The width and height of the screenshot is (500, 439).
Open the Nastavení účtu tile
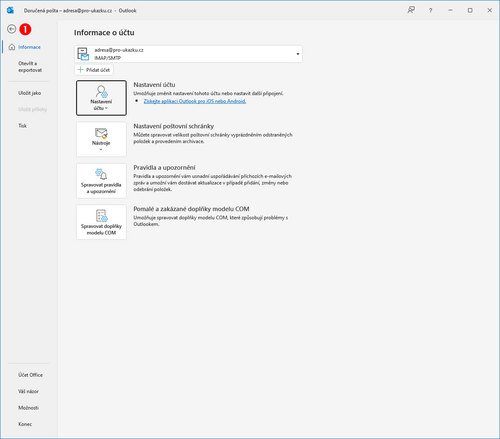[x=101, y=98]
